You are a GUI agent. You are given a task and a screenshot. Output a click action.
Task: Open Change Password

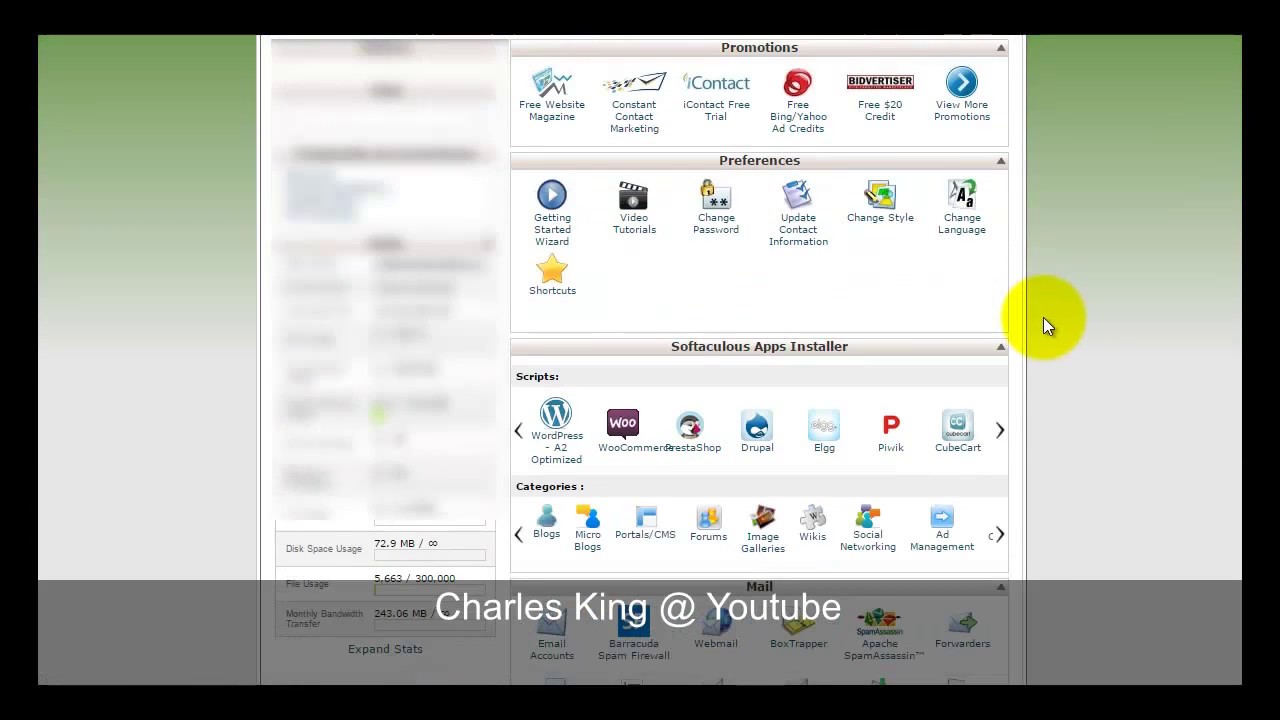[x=716, y=207]
